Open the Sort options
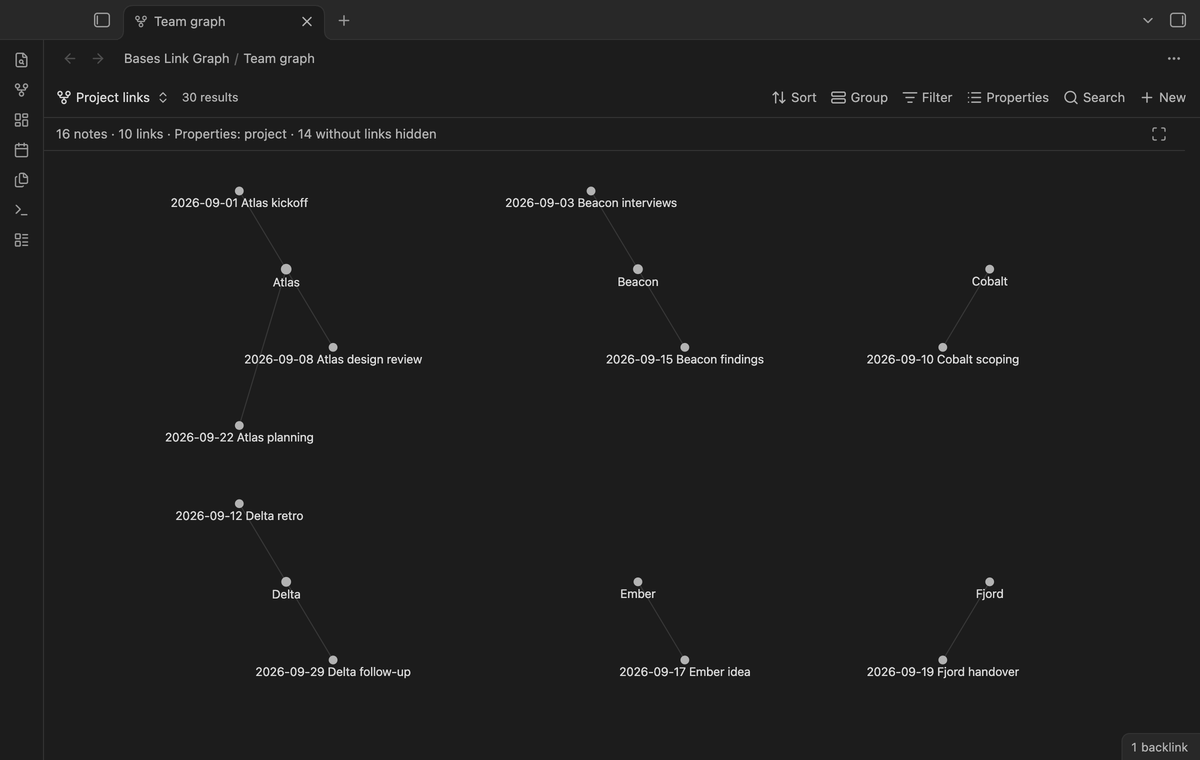1200x760 pixels. [x=794, y=97]
